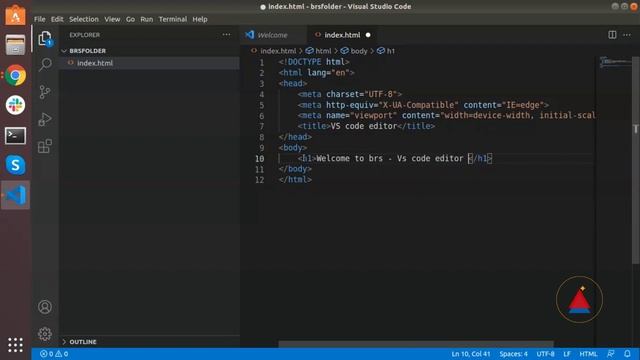Click the EXPLORER panel title
640x360 pixels.
[84, 35]
